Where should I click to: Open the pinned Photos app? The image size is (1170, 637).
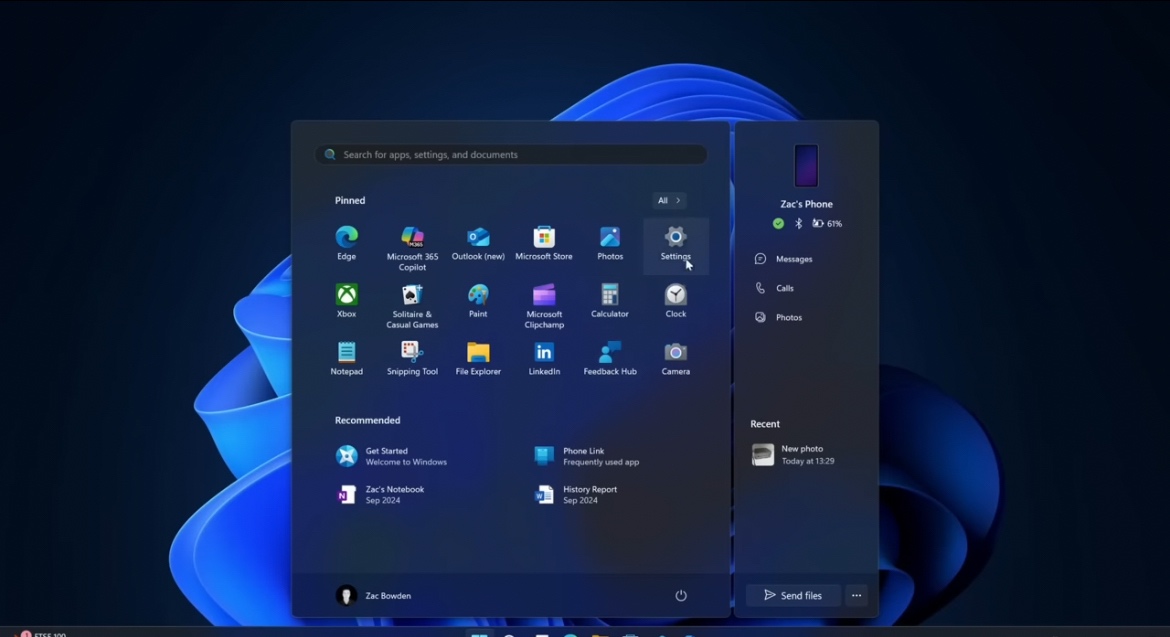click(x=610, y=244)
